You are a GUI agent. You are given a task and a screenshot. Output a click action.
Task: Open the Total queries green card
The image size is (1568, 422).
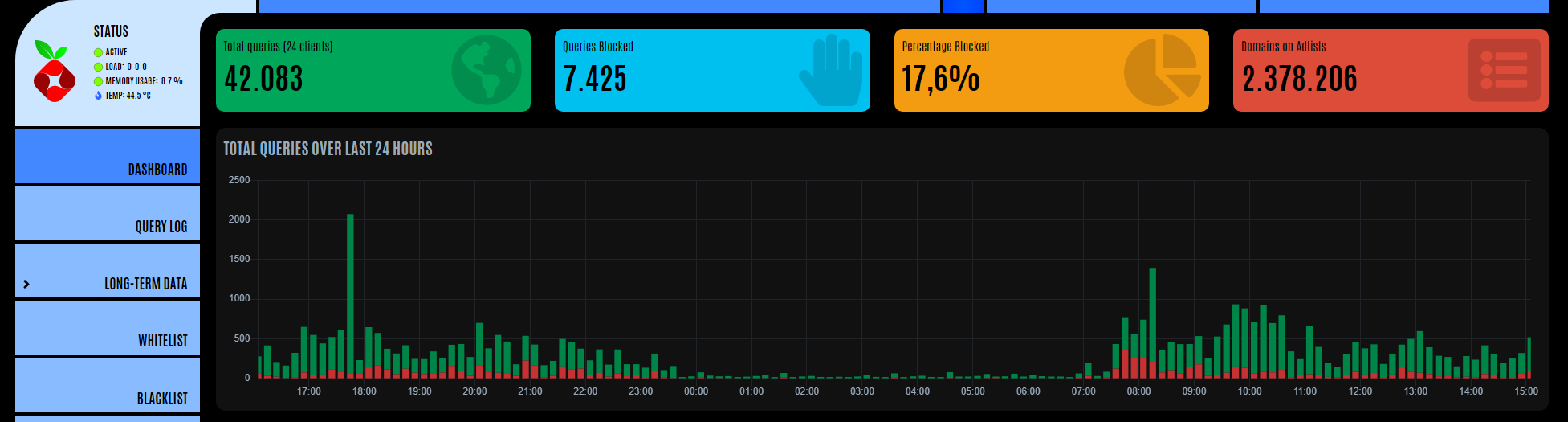tap(373, 70)
